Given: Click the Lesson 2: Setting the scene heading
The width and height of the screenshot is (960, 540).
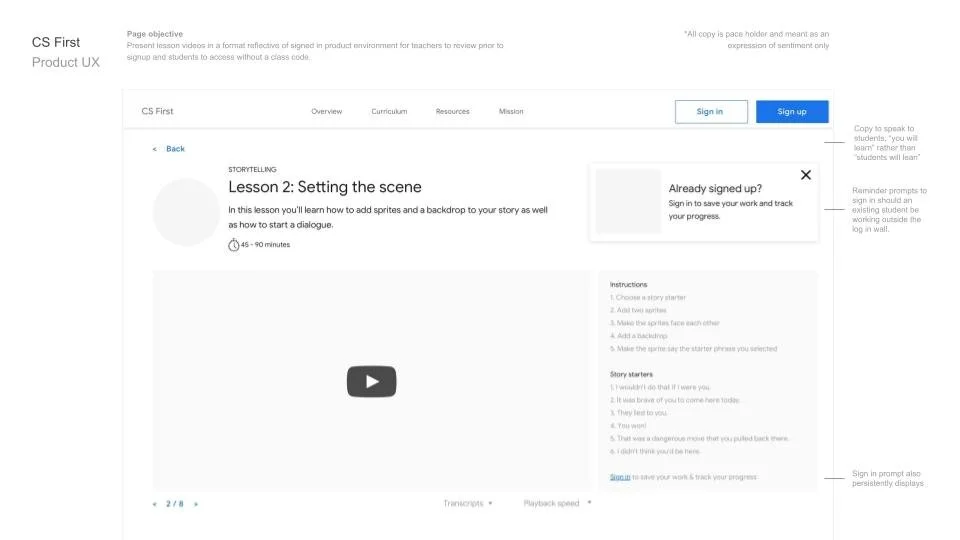Looking at the screenshot, I should 324,187.
